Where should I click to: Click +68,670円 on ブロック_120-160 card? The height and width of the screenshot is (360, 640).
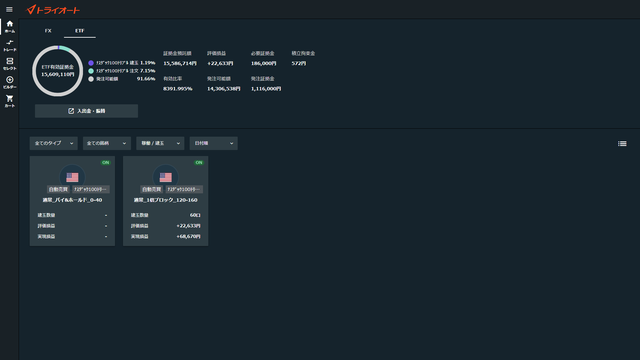pyautogui.click(x=188, y=236)
